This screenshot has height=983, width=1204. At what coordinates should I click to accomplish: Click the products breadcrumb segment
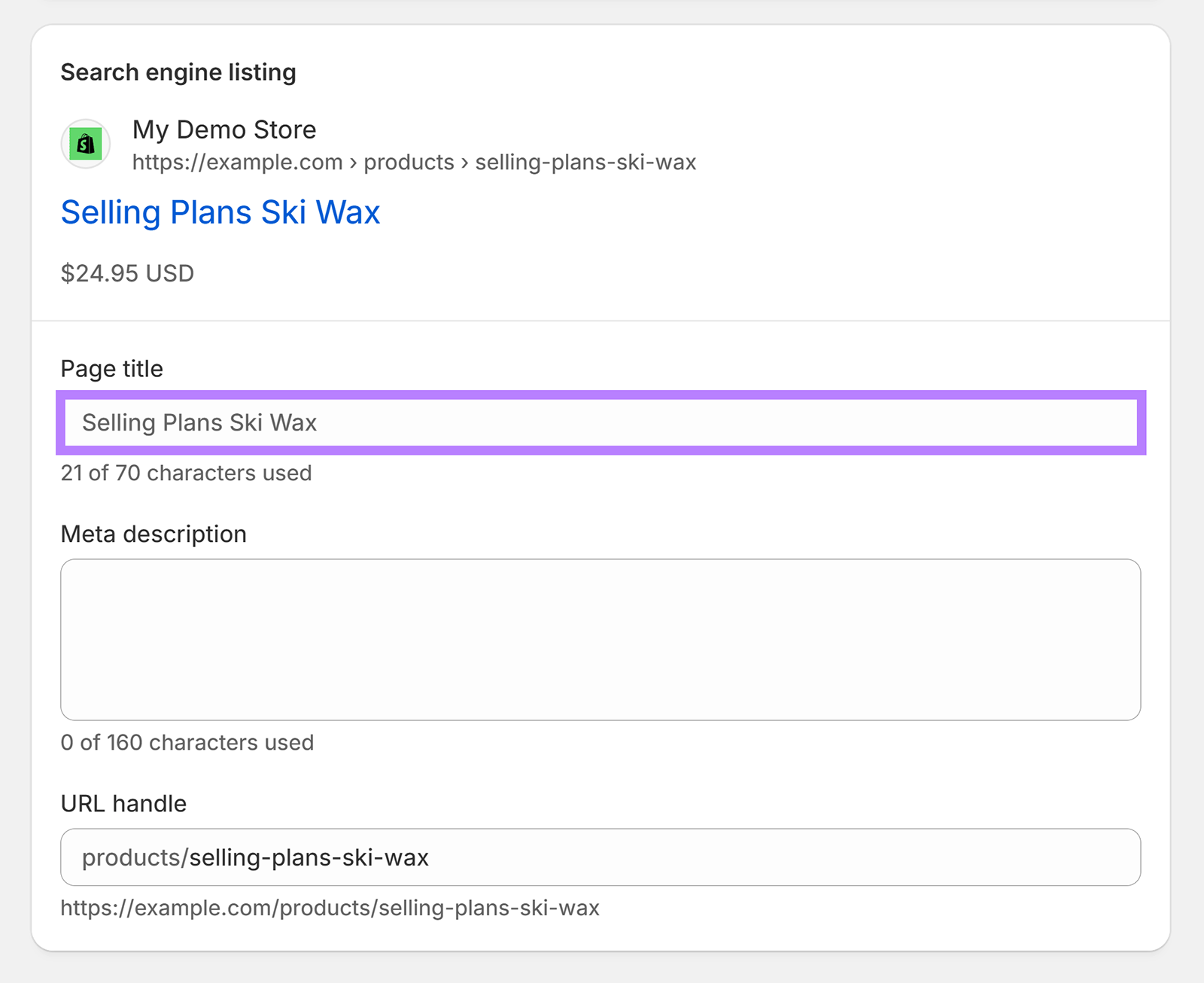[x=407, y=162]
